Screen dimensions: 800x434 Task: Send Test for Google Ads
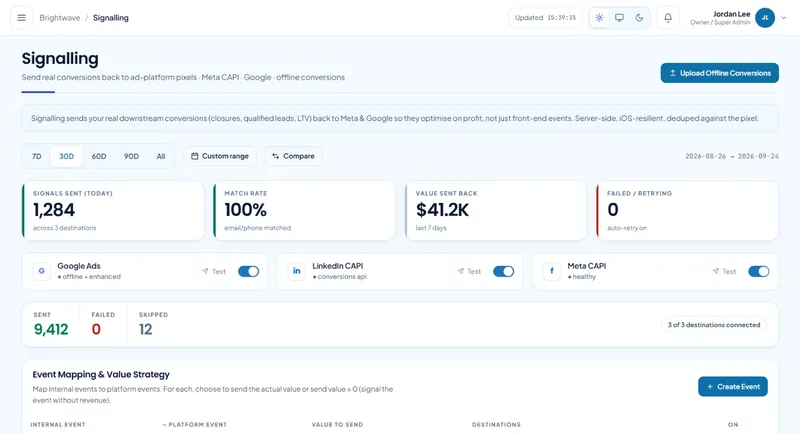tap(214, 271)
